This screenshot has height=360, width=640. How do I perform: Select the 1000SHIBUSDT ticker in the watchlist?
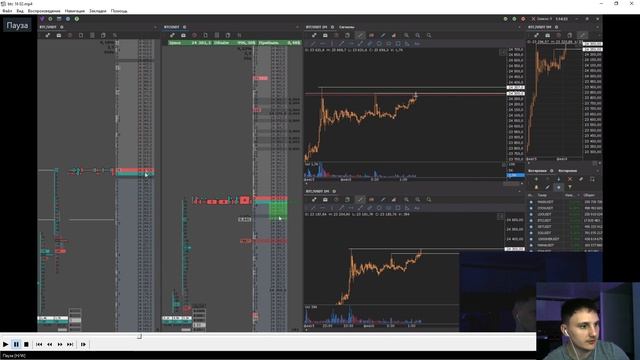(x=548, y=239)
